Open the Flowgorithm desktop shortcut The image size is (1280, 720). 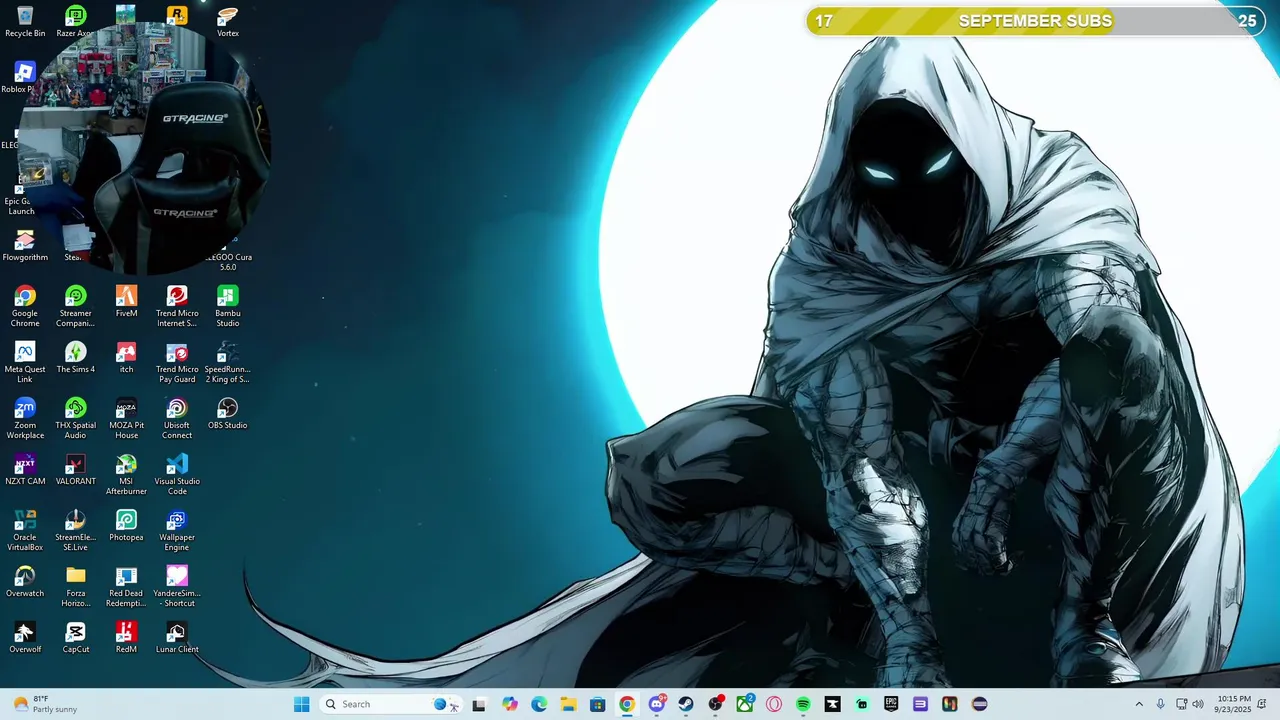tap(25, 245)
